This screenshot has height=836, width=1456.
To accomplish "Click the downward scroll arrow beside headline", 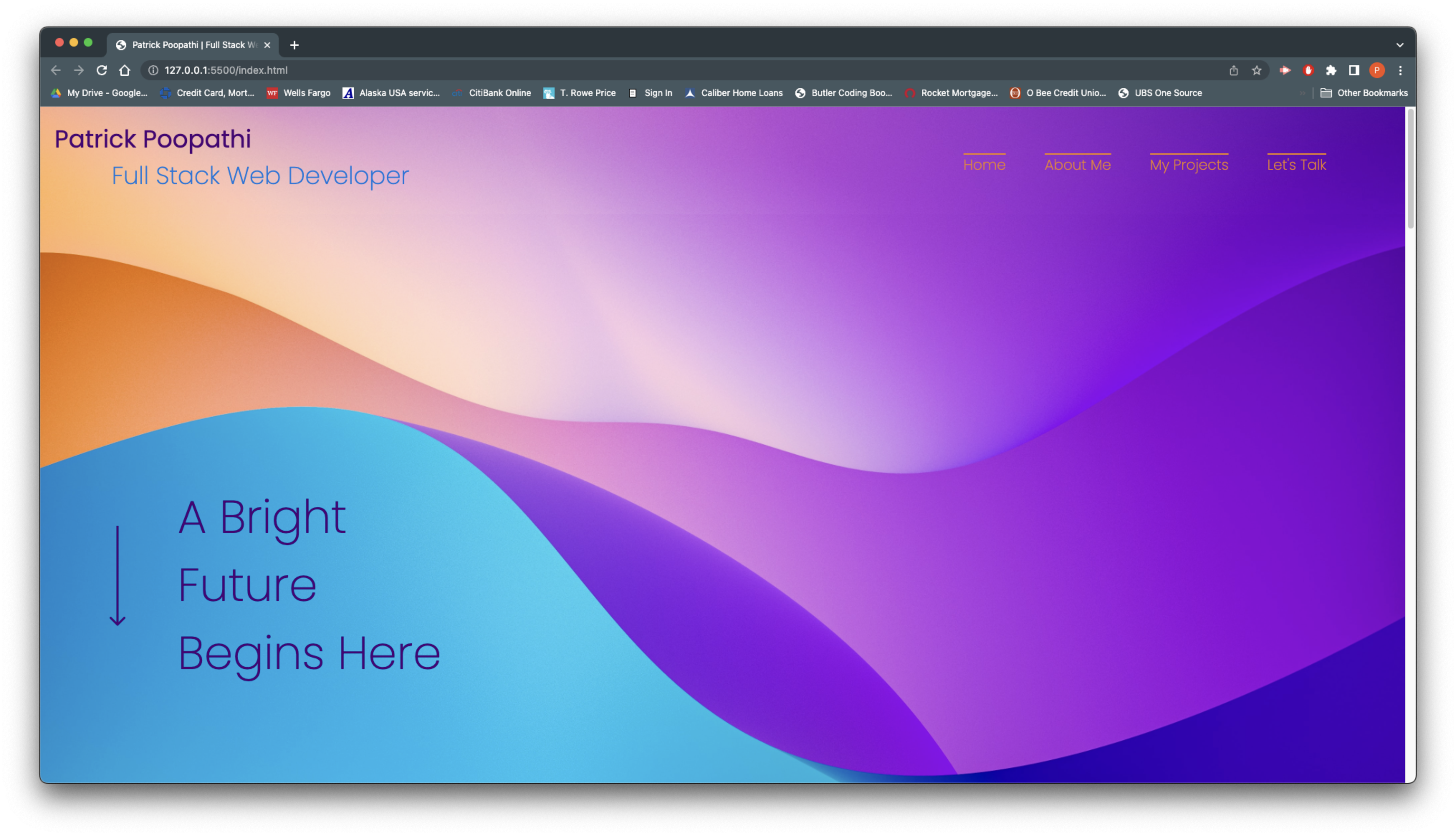I will coord(118,575).
